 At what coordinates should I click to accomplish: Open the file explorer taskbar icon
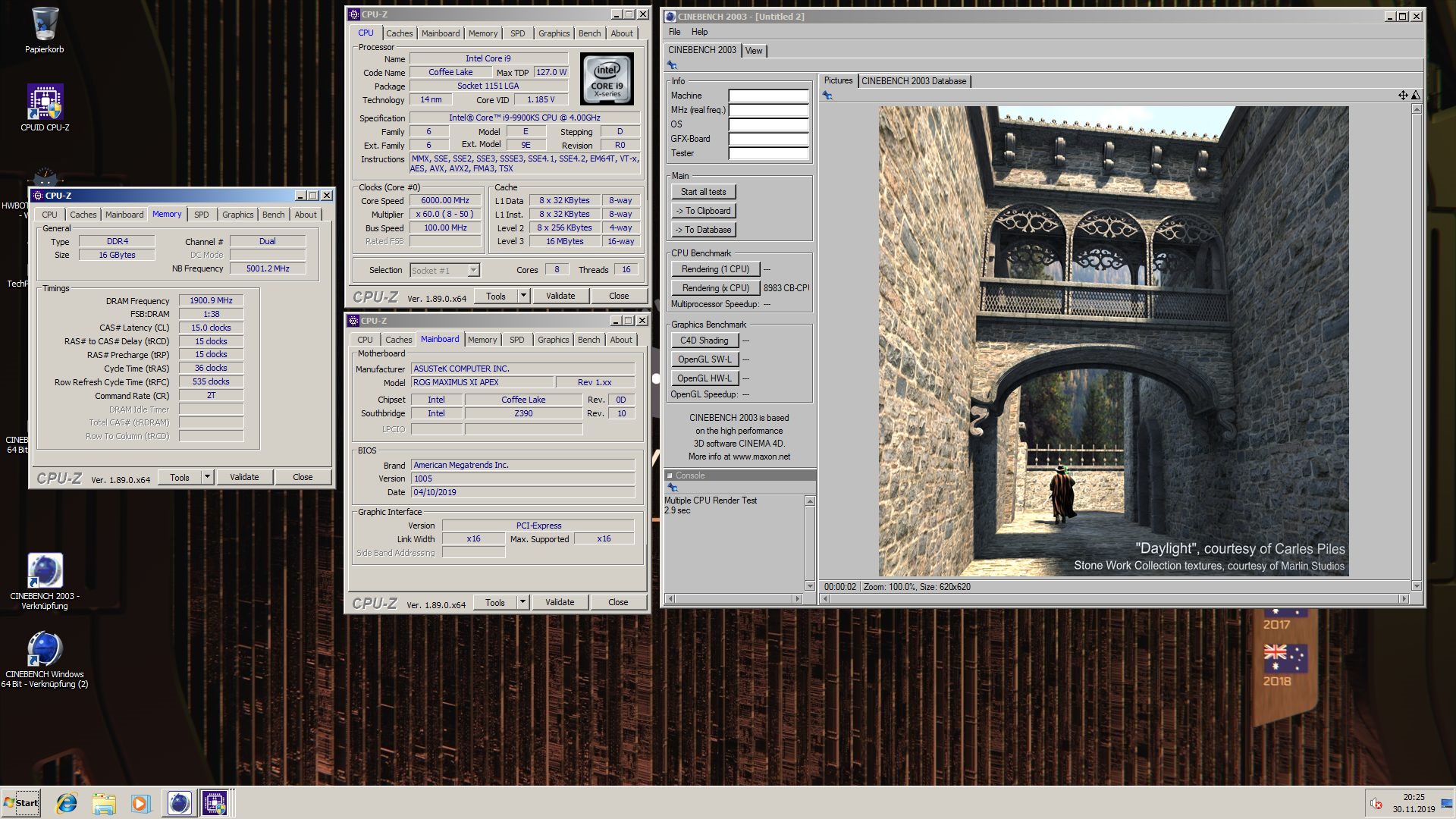(104, 803)
